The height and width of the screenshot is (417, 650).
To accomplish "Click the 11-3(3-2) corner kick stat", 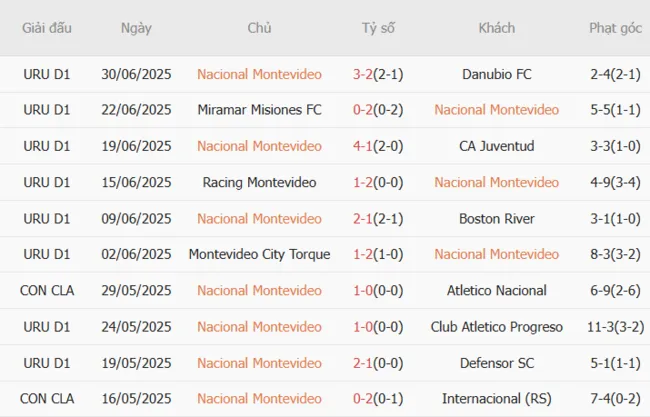I will 615,326.
